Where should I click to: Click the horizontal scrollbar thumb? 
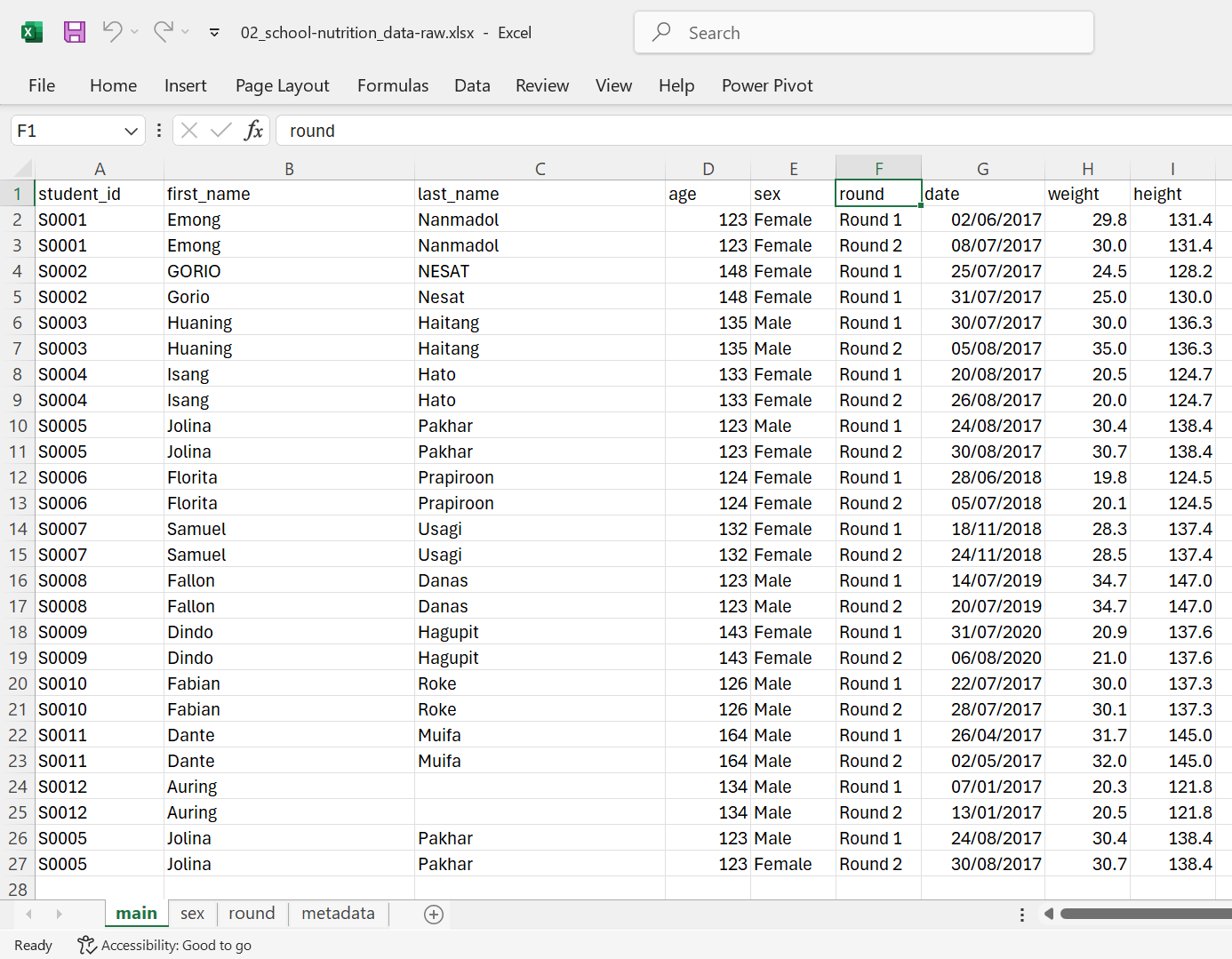pos(1146,914)
